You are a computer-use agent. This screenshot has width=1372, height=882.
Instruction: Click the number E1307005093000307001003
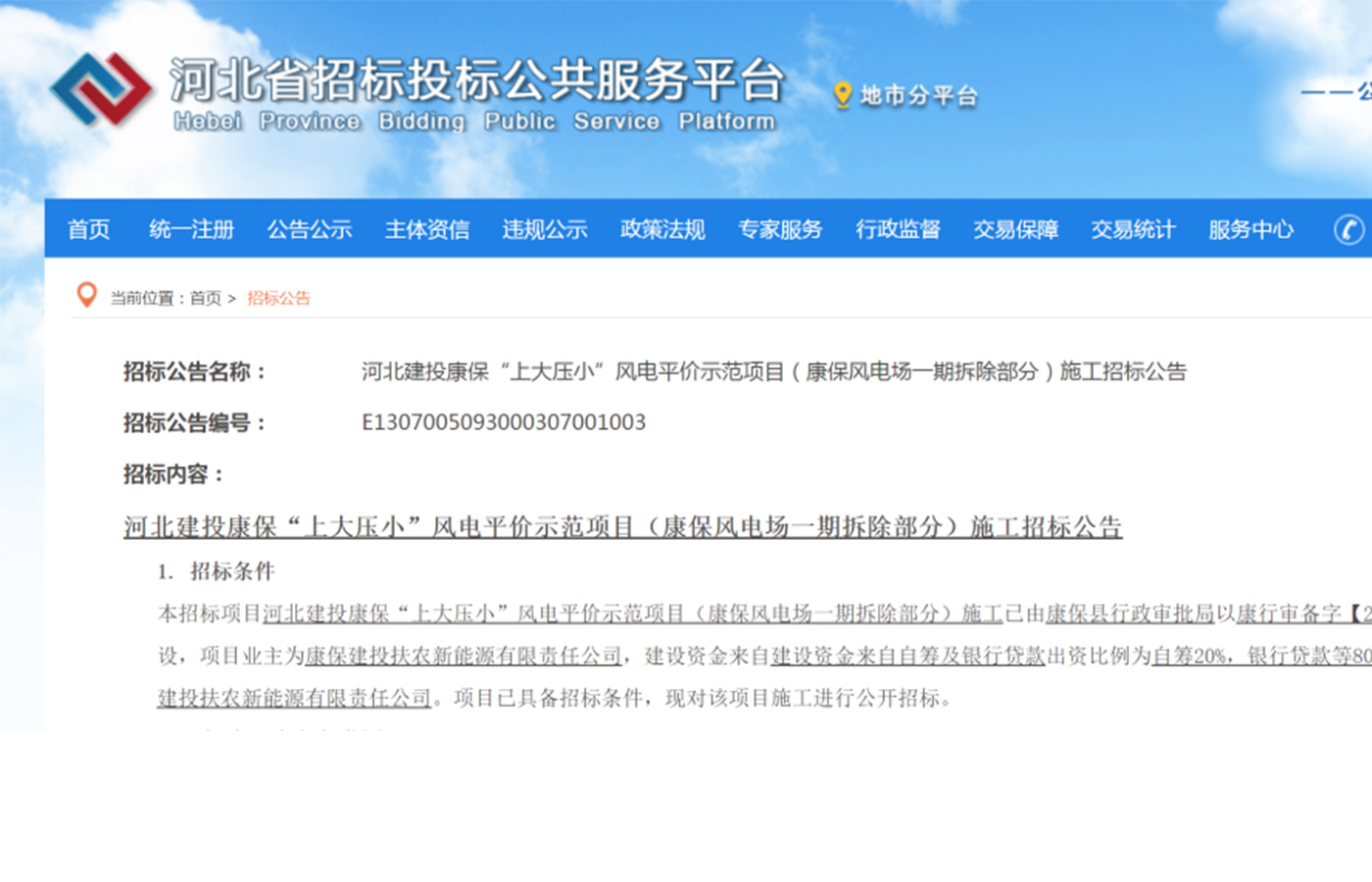click(x=504, y=422)
